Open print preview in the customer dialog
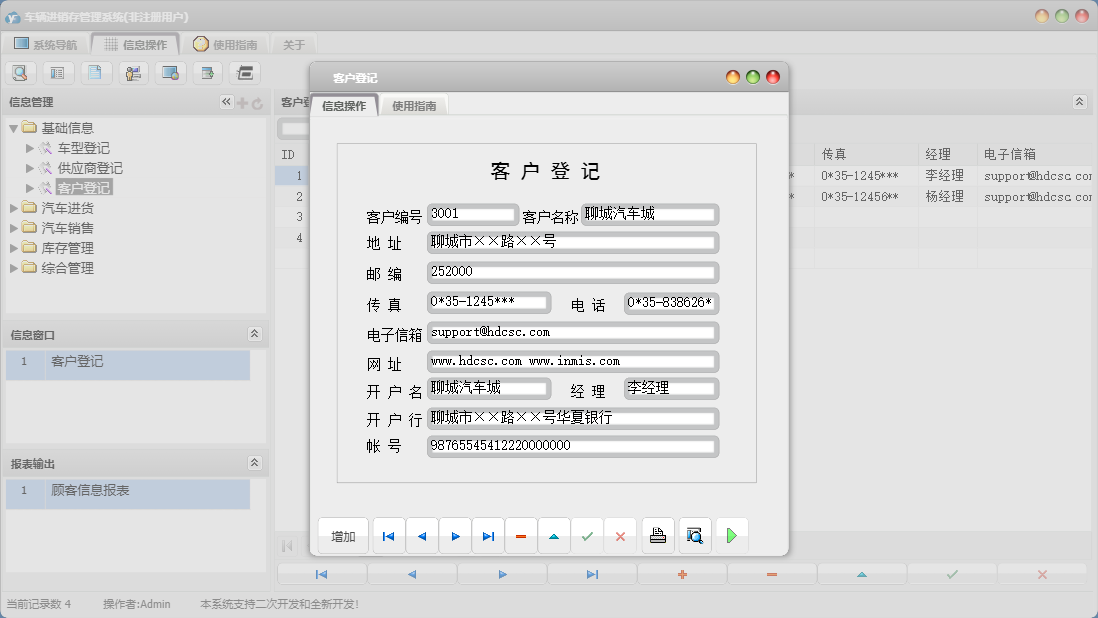Viewport: 1098px width, 618px height. [x=694, y=535]
